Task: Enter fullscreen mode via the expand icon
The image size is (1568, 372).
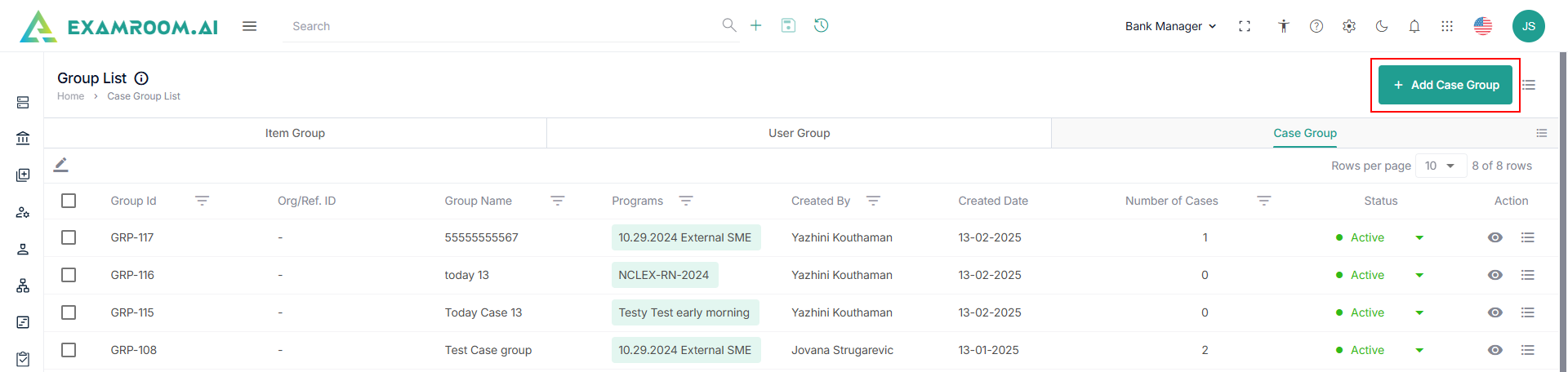Action: pos(1245,26)
